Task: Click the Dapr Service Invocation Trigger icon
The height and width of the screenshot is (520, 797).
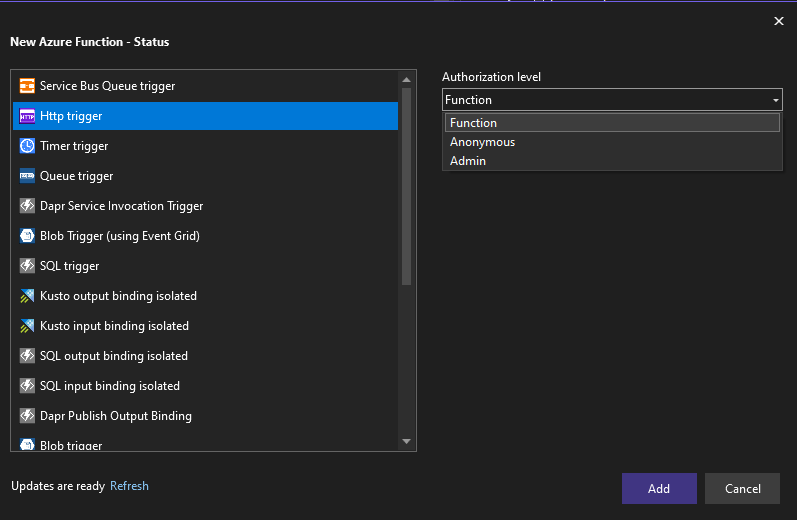Action: click(27, 206)
